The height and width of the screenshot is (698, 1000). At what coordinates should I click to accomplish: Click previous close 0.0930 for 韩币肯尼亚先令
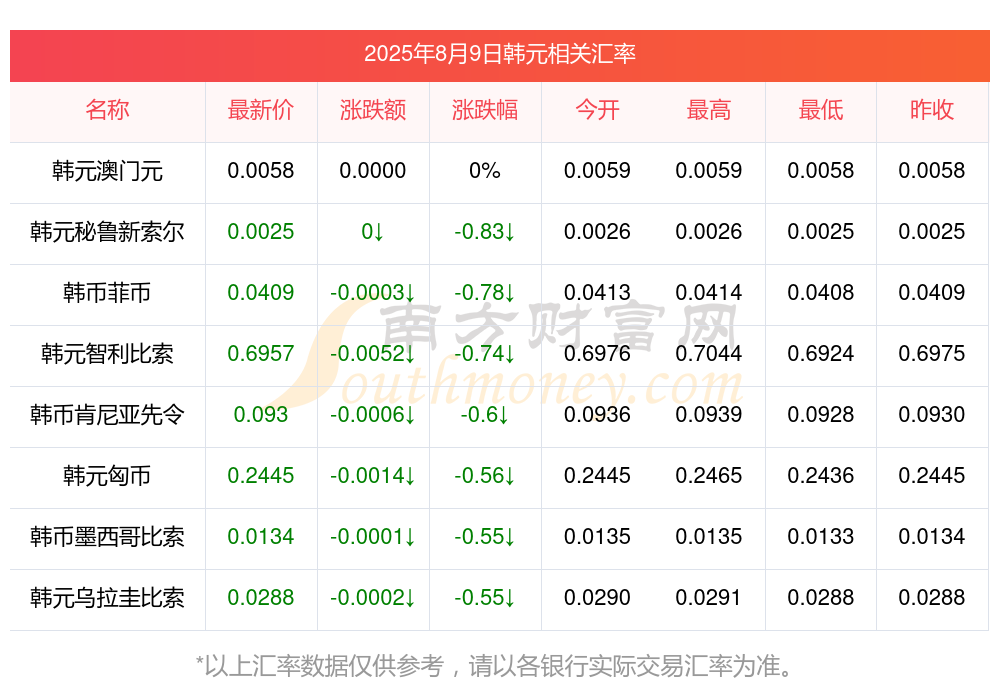[932, 415]
